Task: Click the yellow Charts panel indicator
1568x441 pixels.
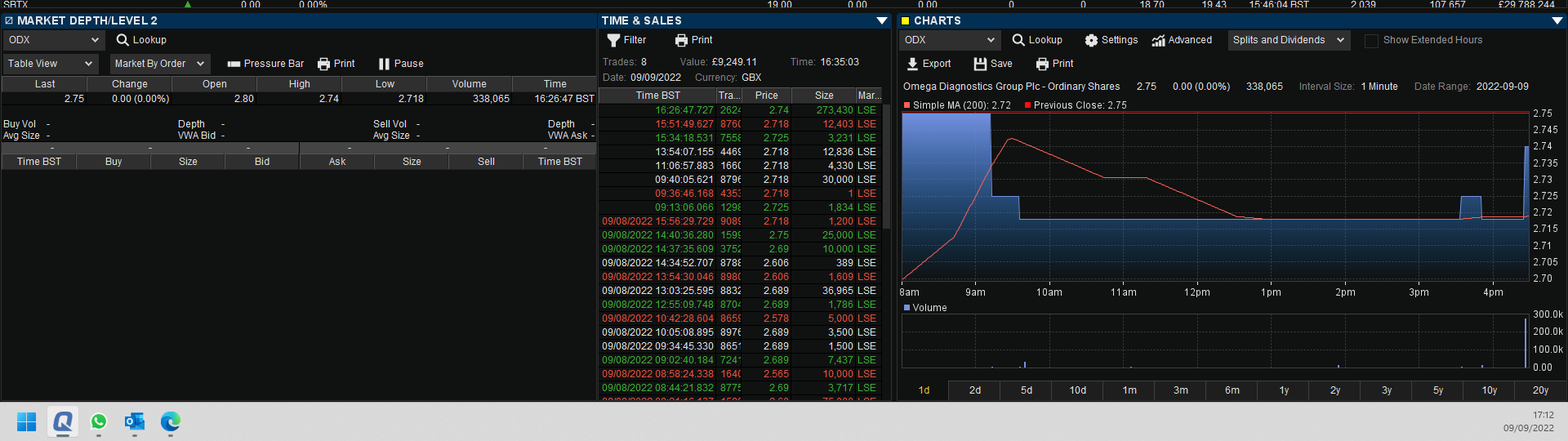Action: [905, 20]
